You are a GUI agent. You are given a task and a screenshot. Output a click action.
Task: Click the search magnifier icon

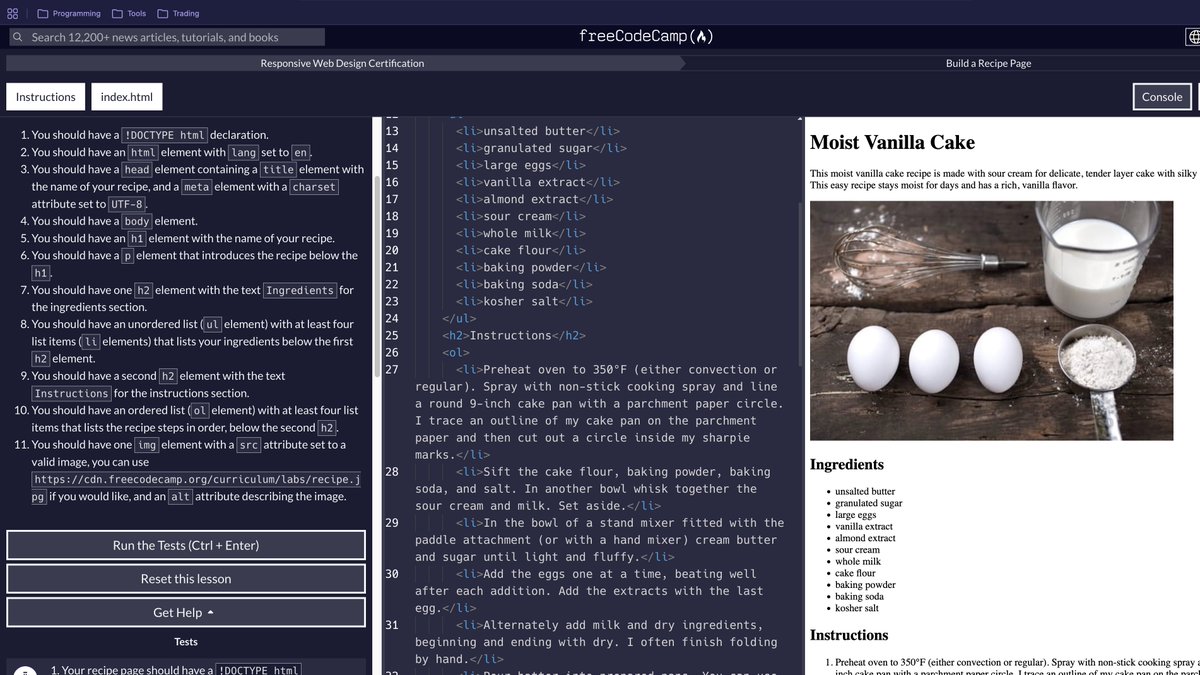pyautogui.click(x=18, y=36)
